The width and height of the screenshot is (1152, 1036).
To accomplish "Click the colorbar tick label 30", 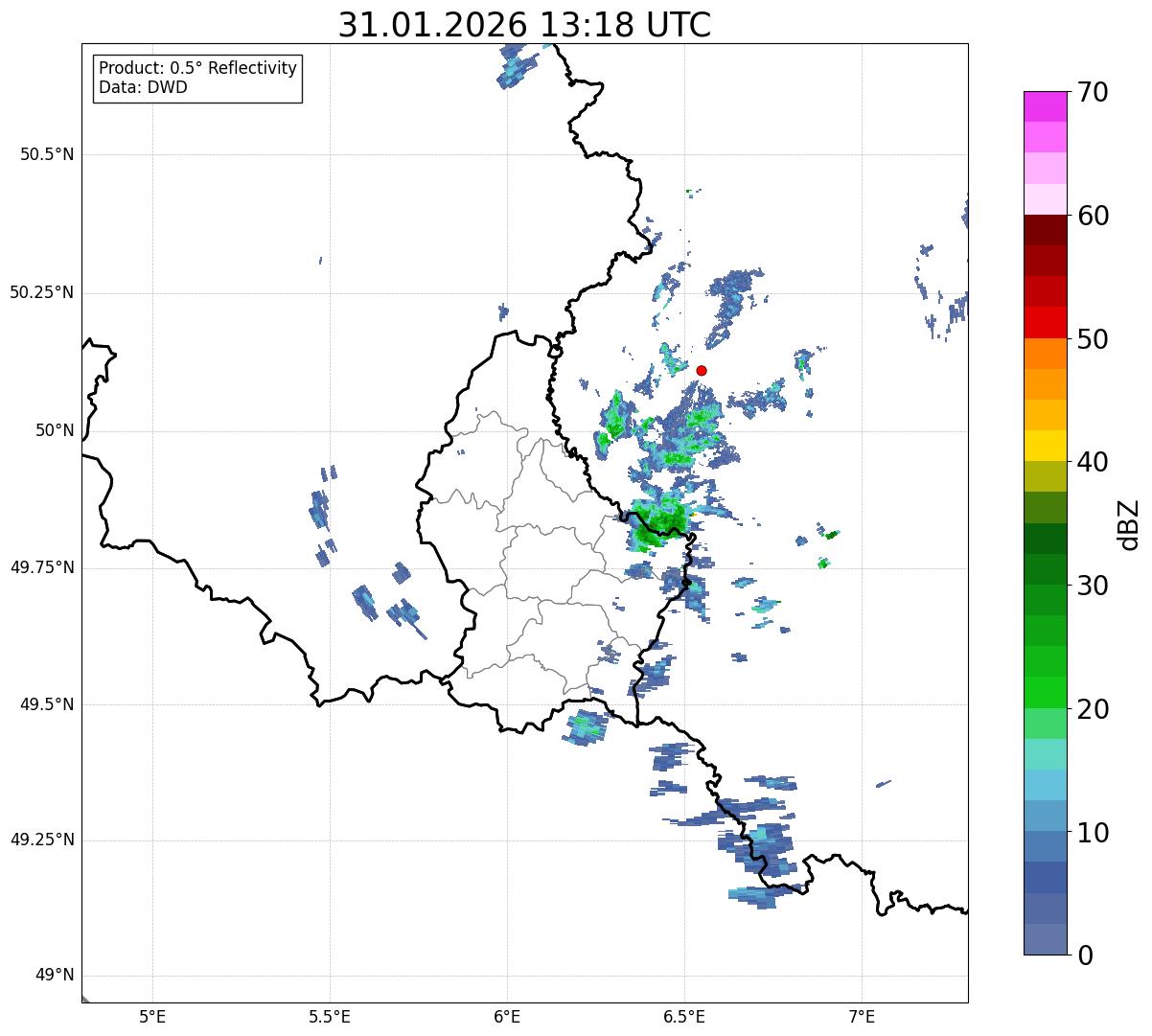I will [1093, 586].
